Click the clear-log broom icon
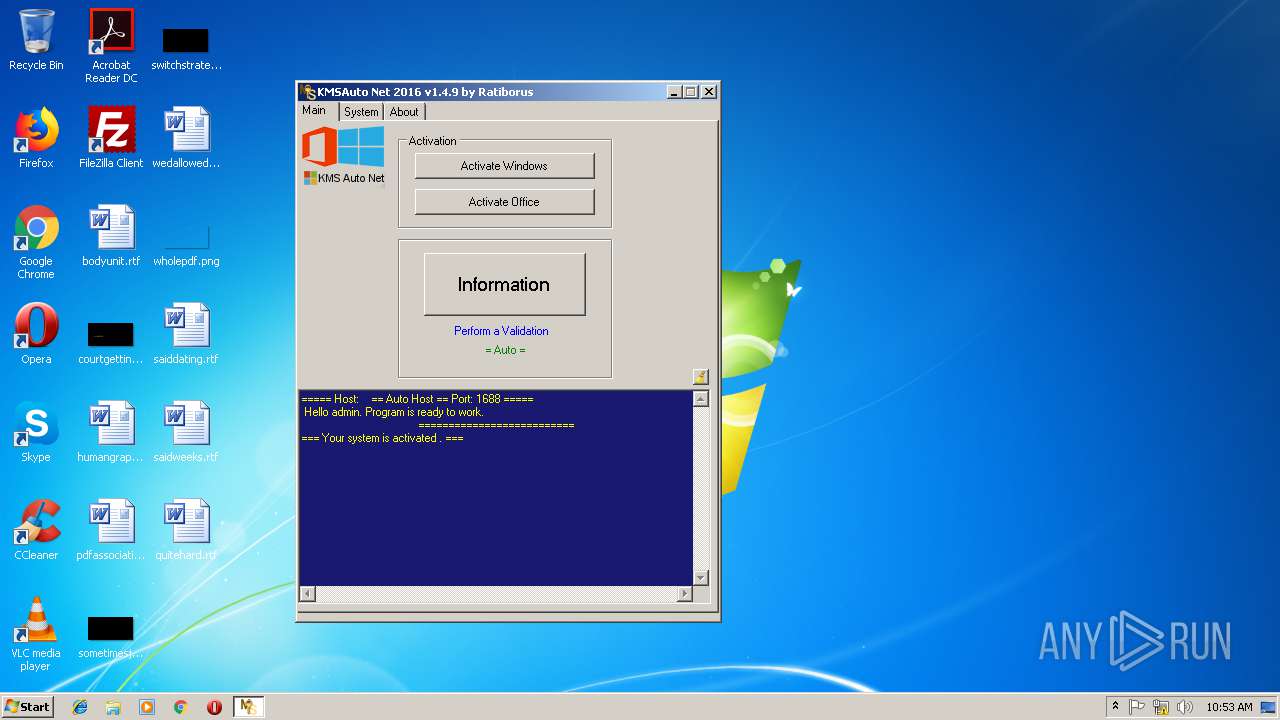Image resolution: width=1280 pixels, height=720 pixels. click(700, 377)
